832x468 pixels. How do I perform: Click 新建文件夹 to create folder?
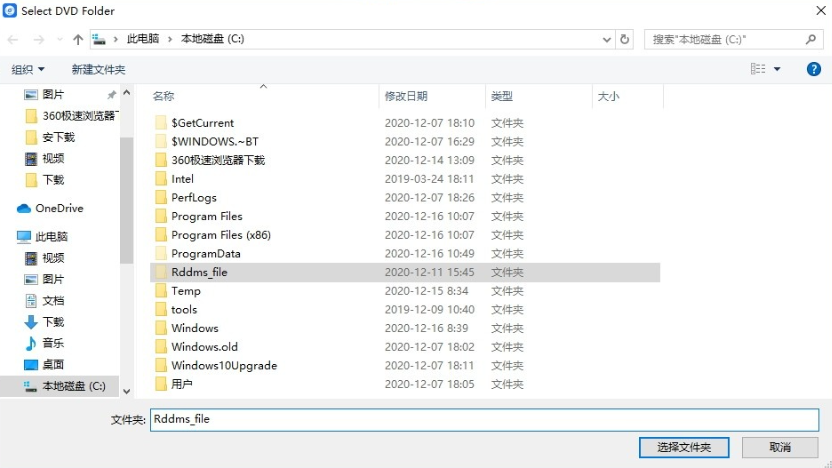[x=98, y=69]
